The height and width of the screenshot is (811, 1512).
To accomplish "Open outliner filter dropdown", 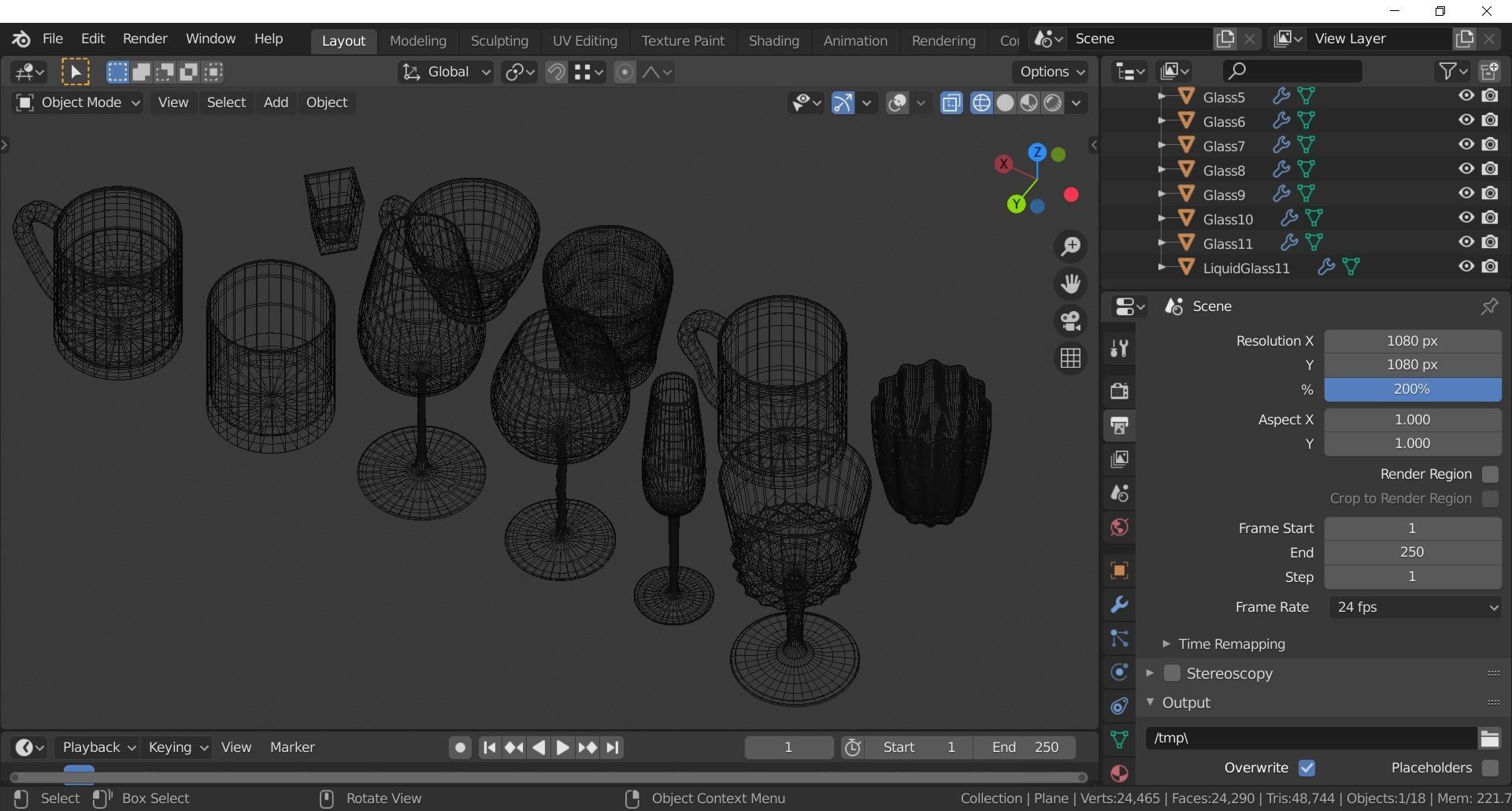I will point(1453,72).
